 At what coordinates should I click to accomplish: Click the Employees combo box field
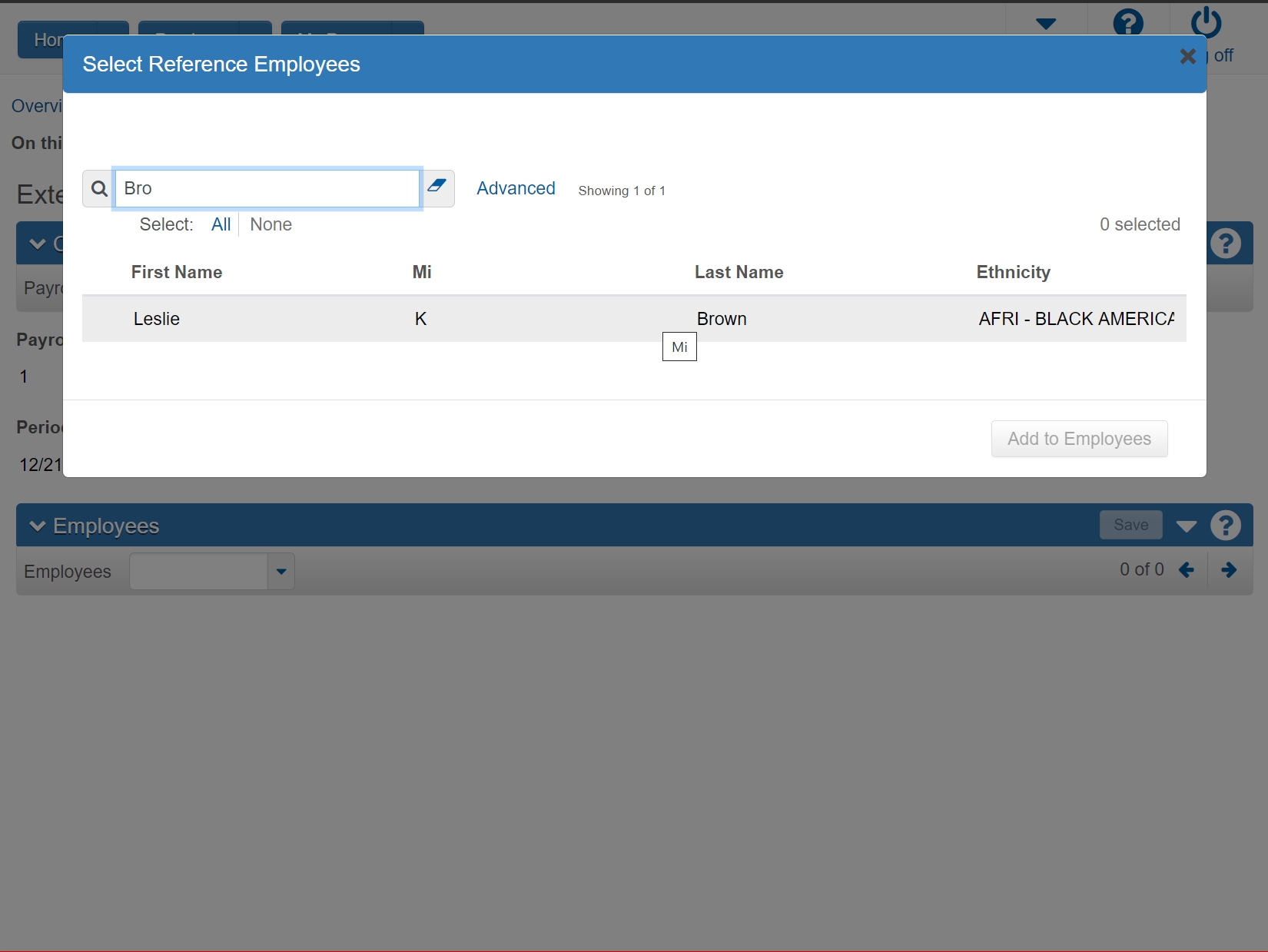click(198, 571)
